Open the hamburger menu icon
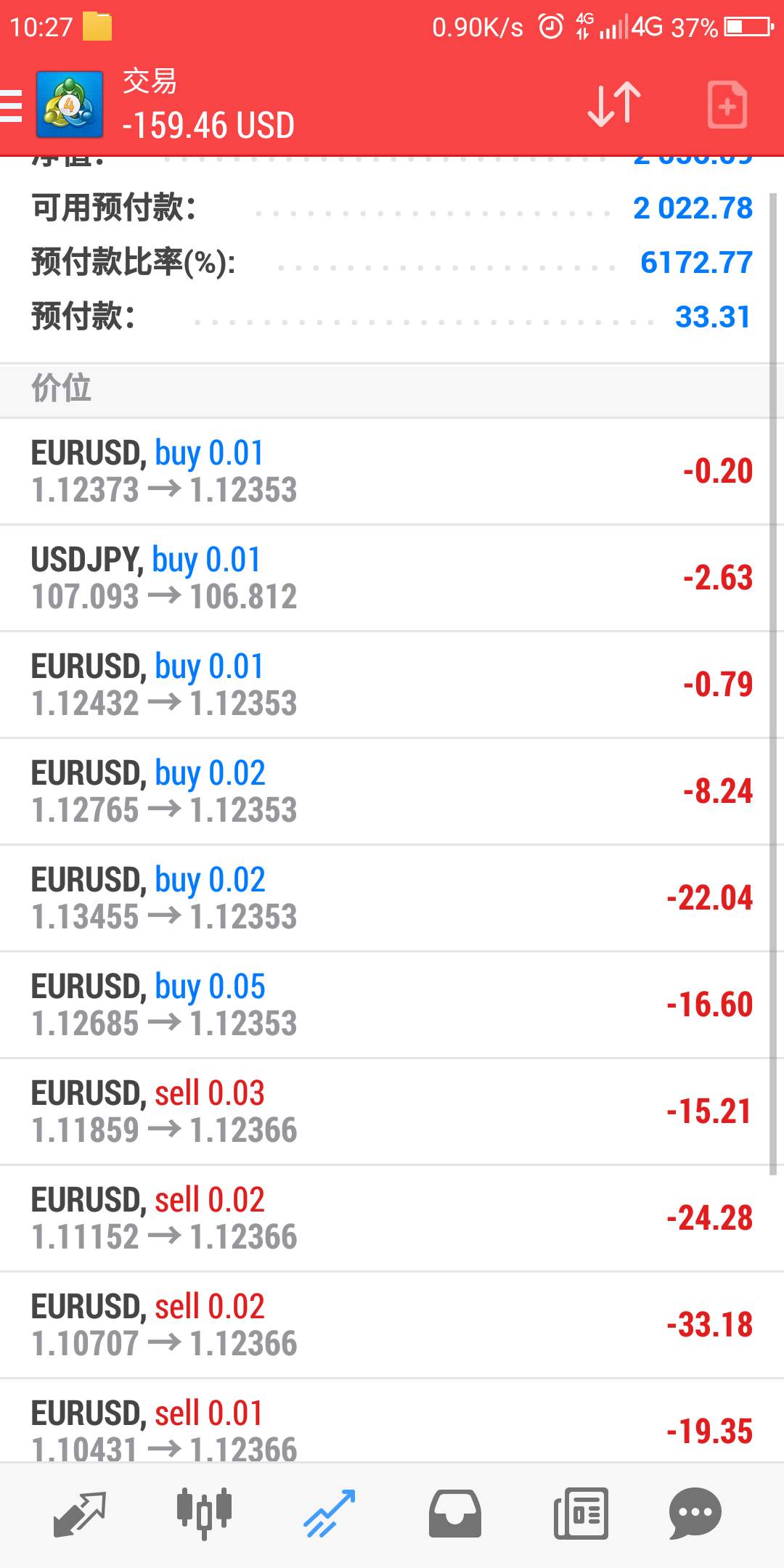 tap(11, 105)
